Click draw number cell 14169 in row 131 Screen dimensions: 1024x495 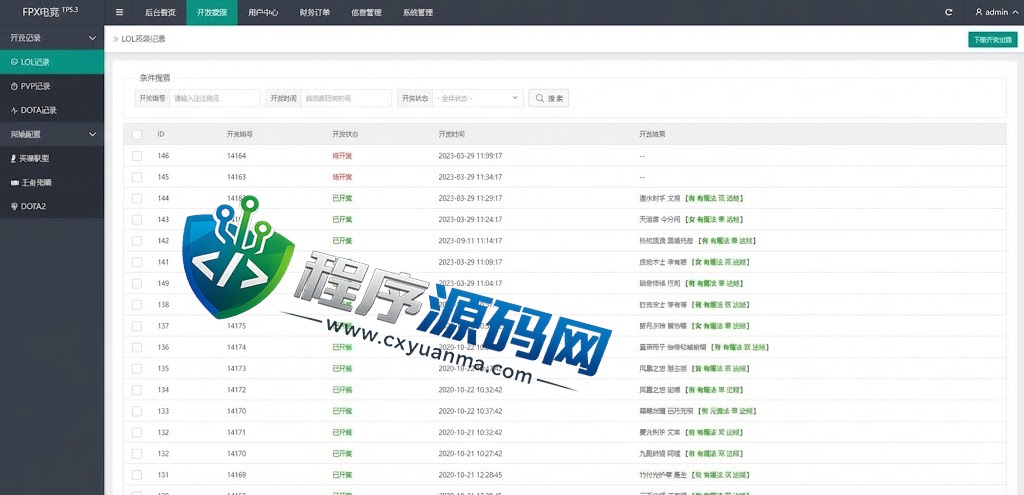tap(236, 475)
